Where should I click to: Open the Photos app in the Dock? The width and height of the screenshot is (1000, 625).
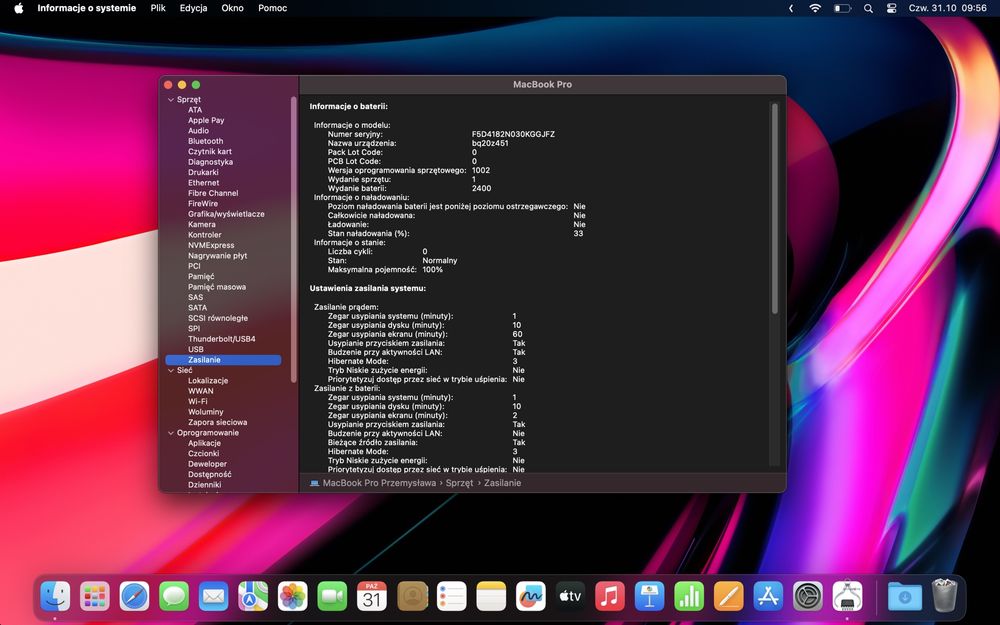(293, 597)
